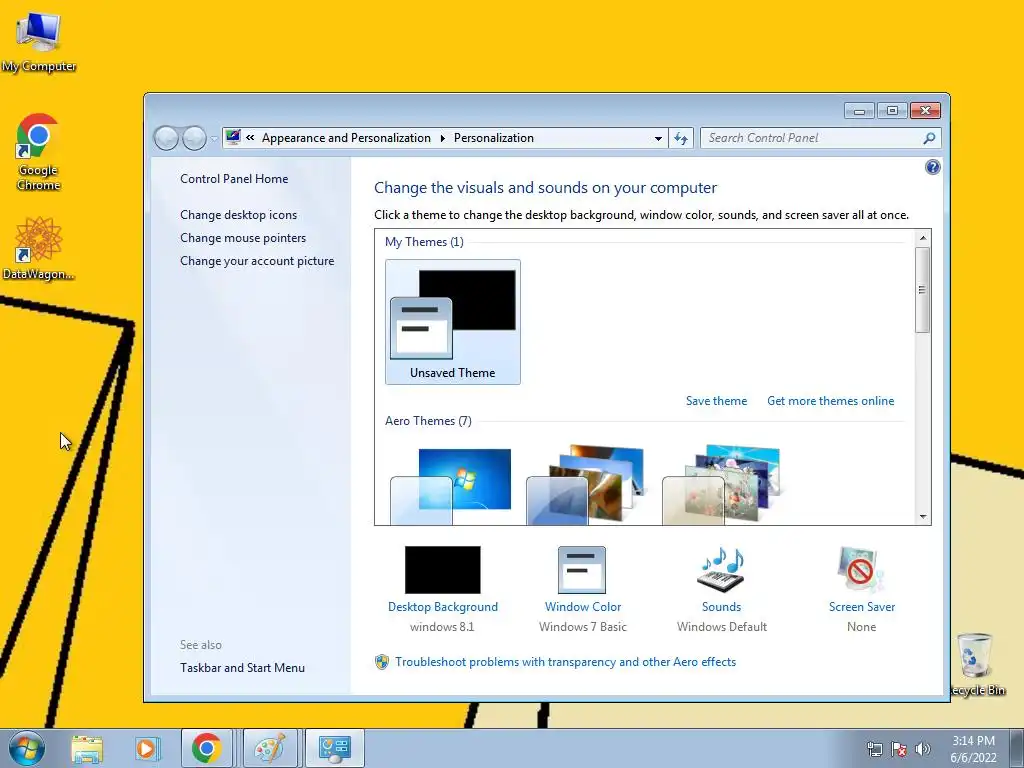The image size is (1024, 768).
Task: Expand the breadcrumb double chevron
Action: click(x=250, y=138)
